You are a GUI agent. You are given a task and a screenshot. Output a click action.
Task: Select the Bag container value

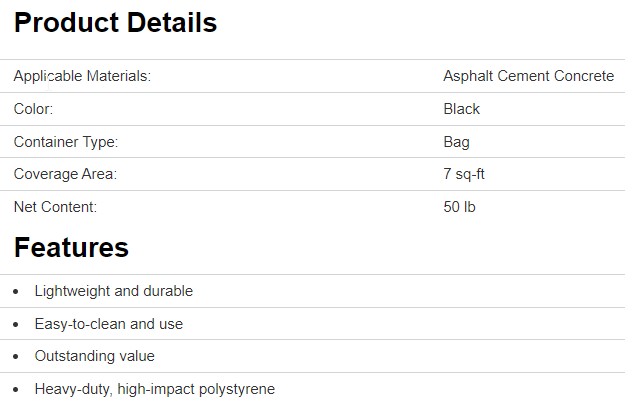click(456, 142)
